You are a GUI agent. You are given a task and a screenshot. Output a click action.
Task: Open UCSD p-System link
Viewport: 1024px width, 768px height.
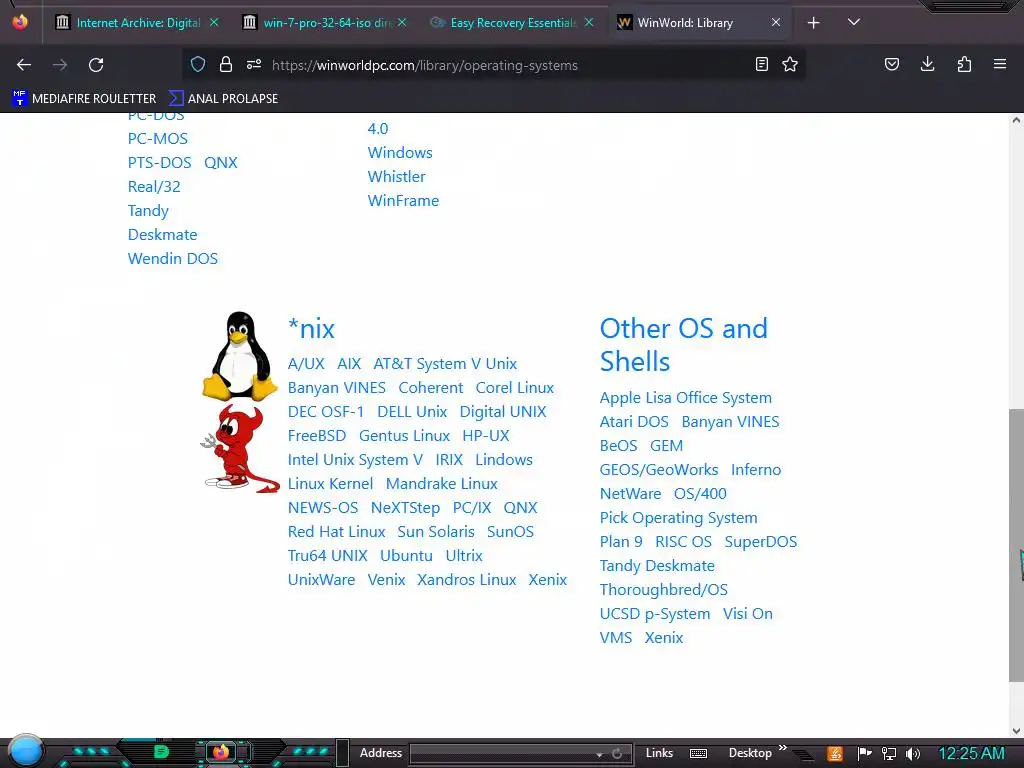tap(654, 614)
